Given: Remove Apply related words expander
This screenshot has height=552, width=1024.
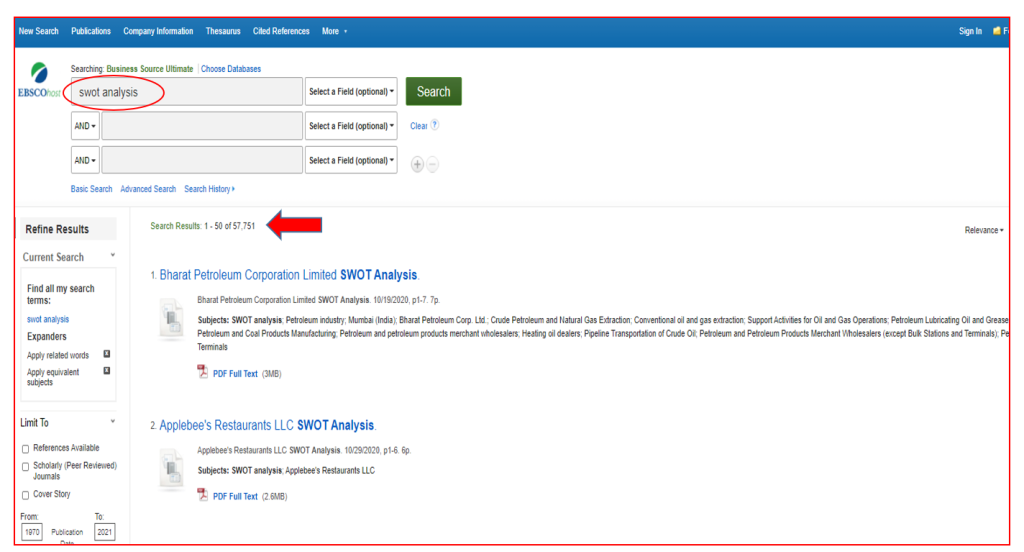Looking at the screenshot, I should pyautogui.click(x=107, y=354).
